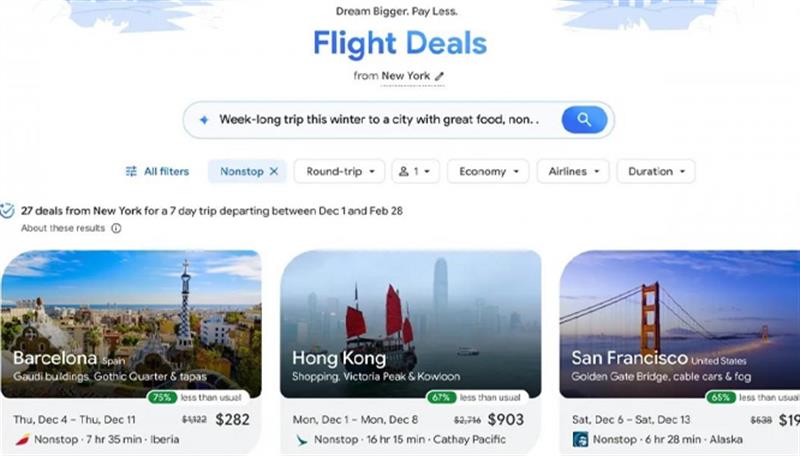This screenshot has width=800, height=456.
Task: Click the blue search magnifier button
Action: tap(584, 120)
